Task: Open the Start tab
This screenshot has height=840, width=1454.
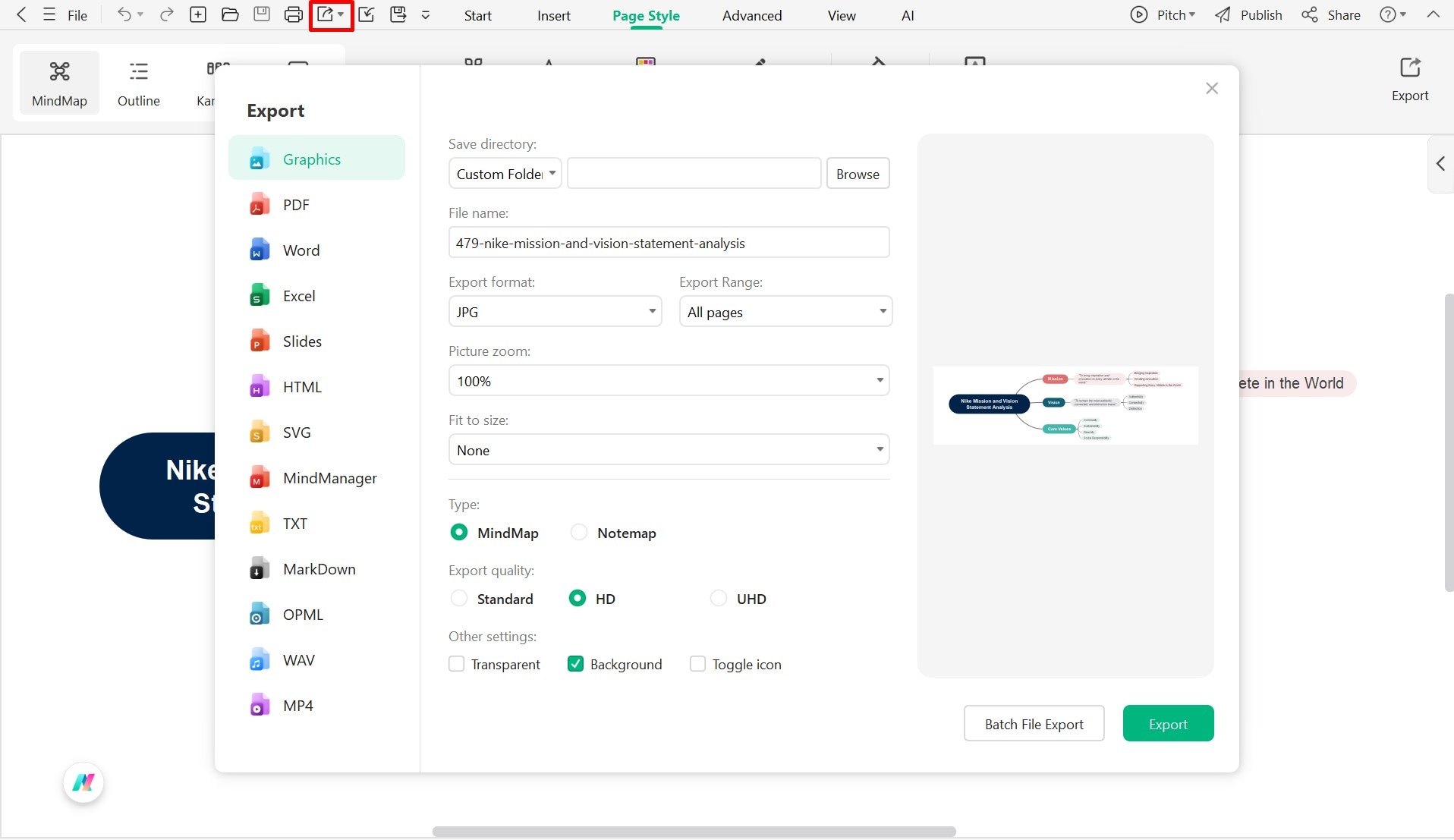Action: (478, 15)
